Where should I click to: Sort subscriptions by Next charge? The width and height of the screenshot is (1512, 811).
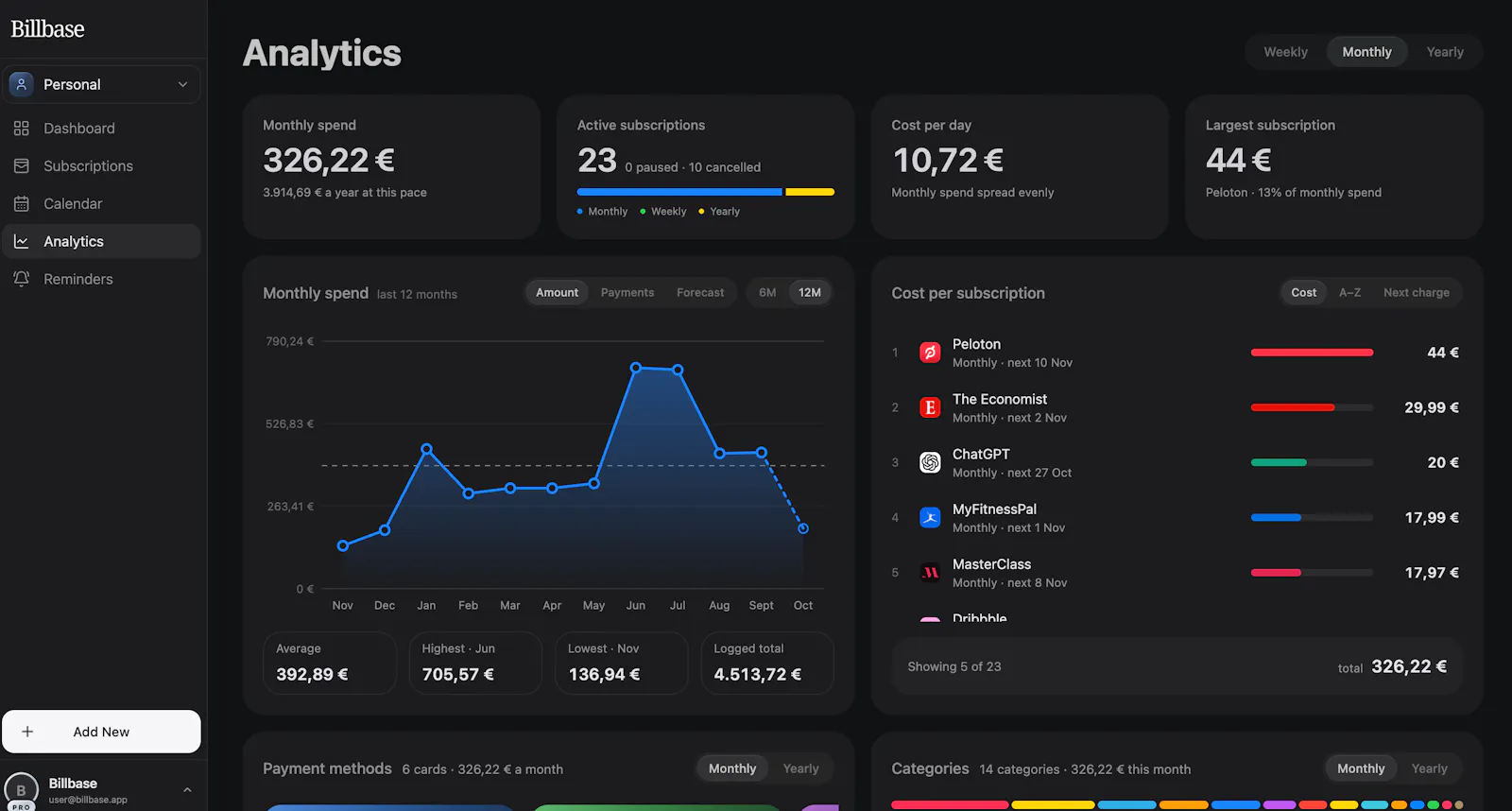1416,293
